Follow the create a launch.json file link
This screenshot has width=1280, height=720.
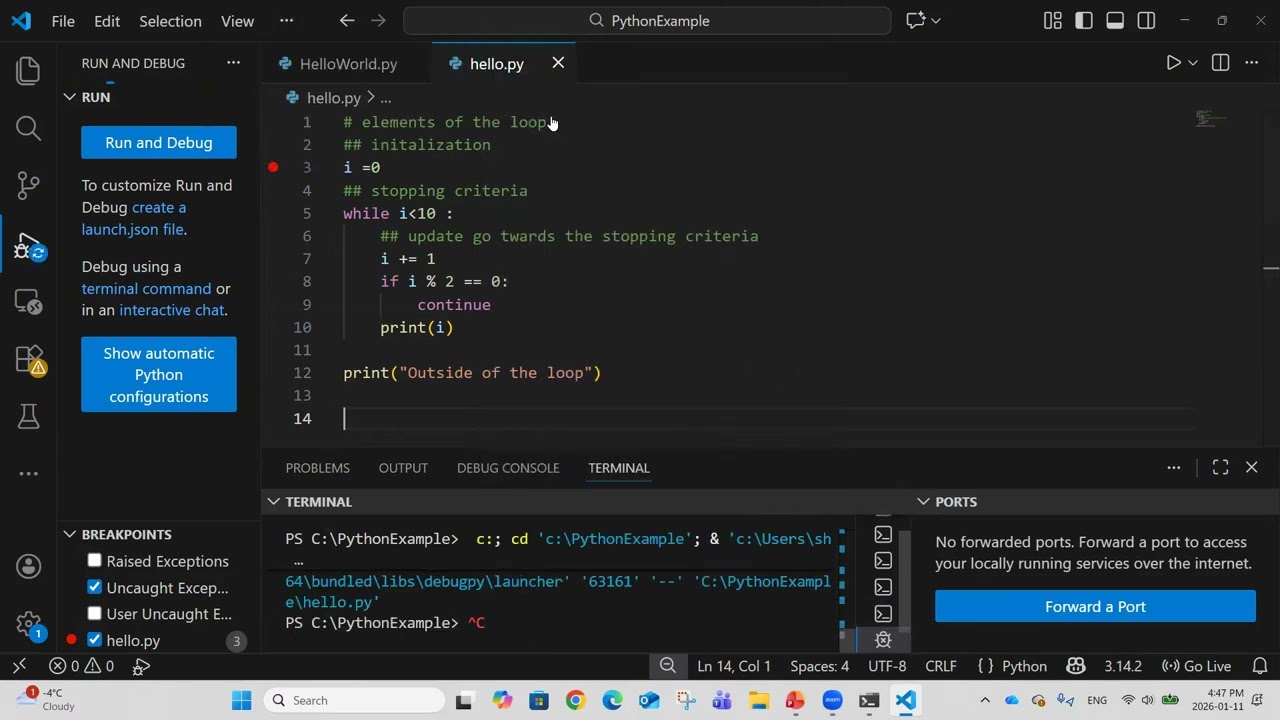(134, 218)
